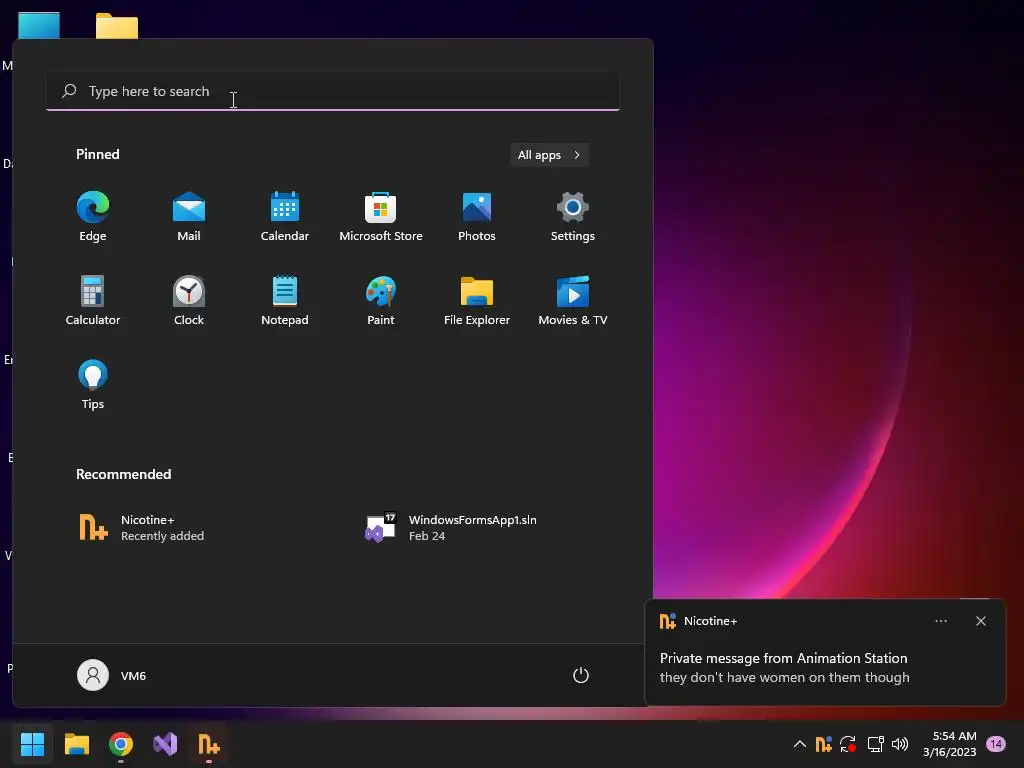Launch the Mail app

pyautogui.click(x=189, y=217)
